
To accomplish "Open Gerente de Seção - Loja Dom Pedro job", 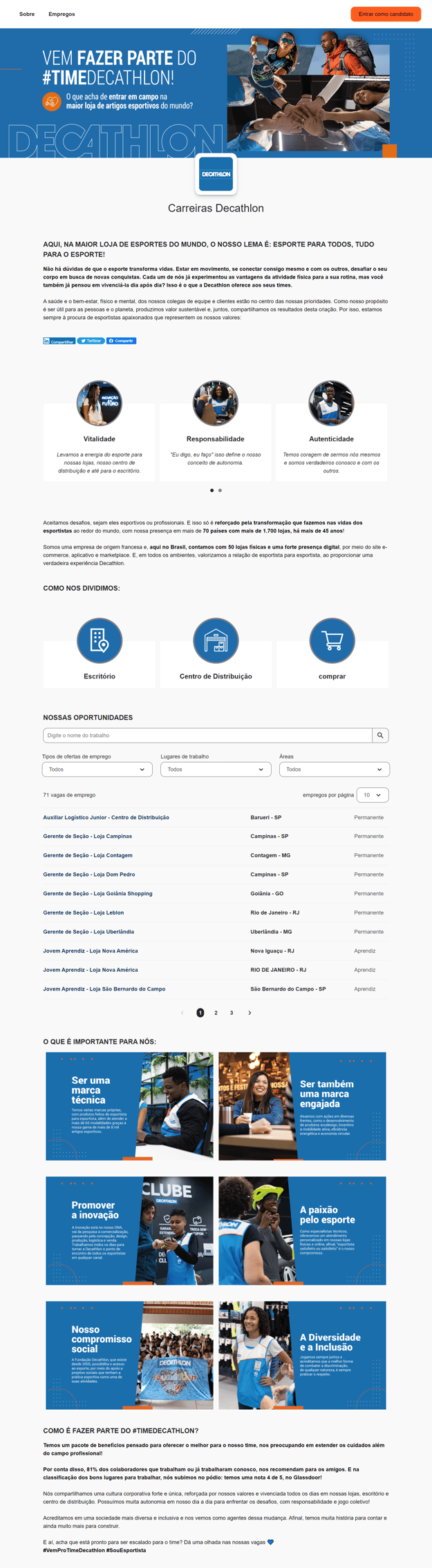I will coord(89,874).
